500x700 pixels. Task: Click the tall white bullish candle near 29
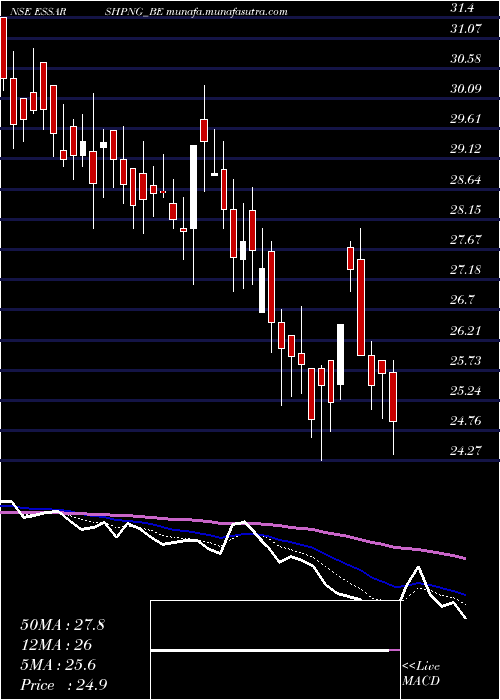click(193, 187)
